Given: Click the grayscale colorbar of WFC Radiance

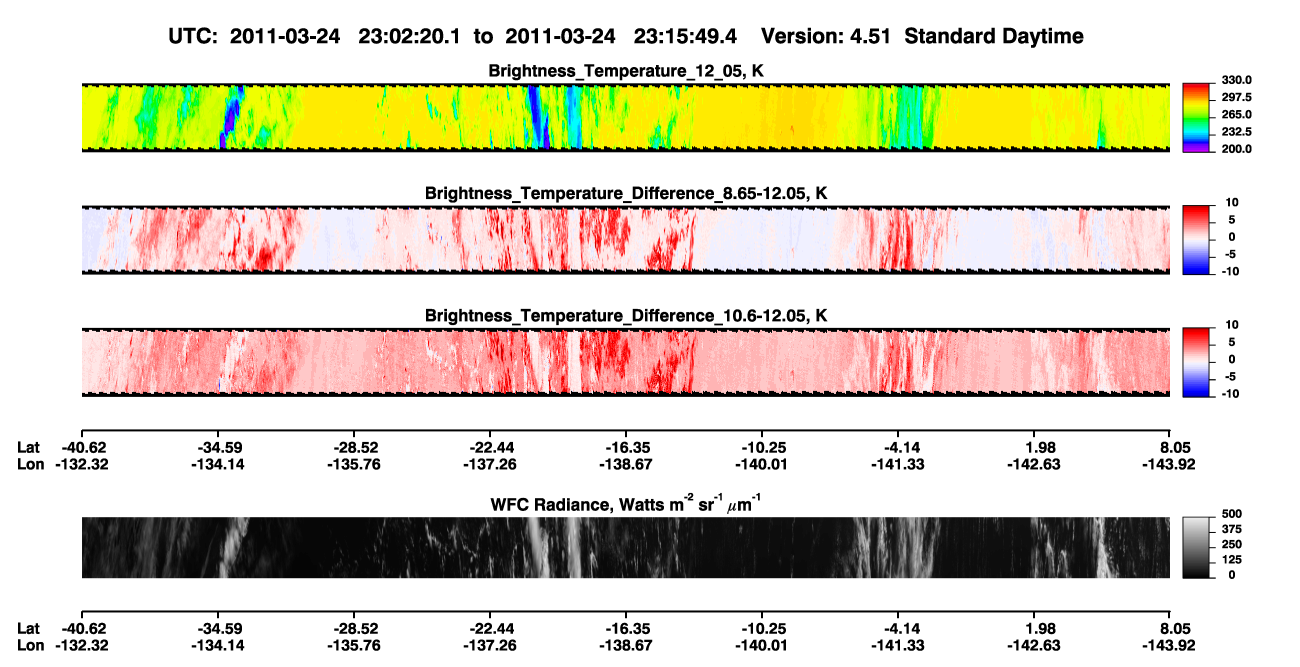Looking at the screenshot, I should tap(1197, 548).
